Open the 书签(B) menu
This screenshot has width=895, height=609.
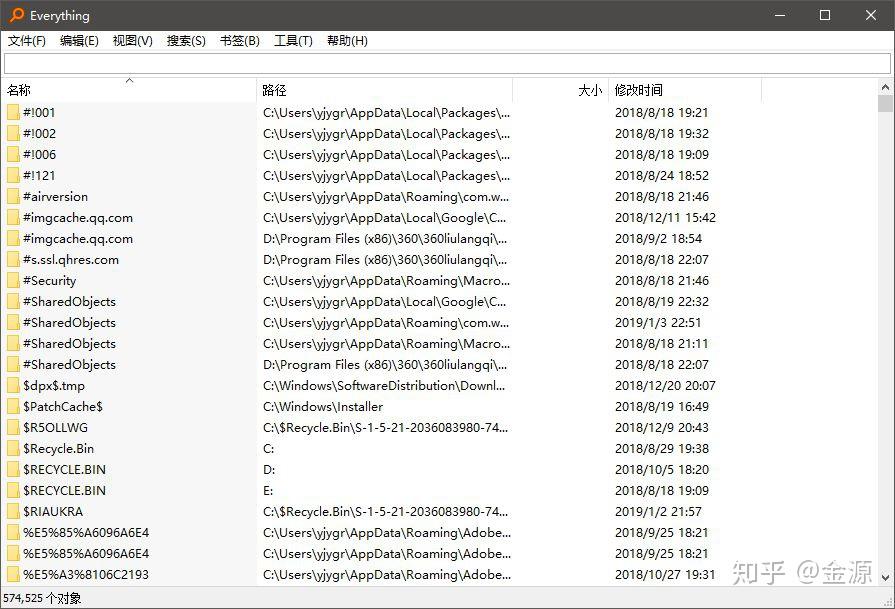(x=240, y=41)
